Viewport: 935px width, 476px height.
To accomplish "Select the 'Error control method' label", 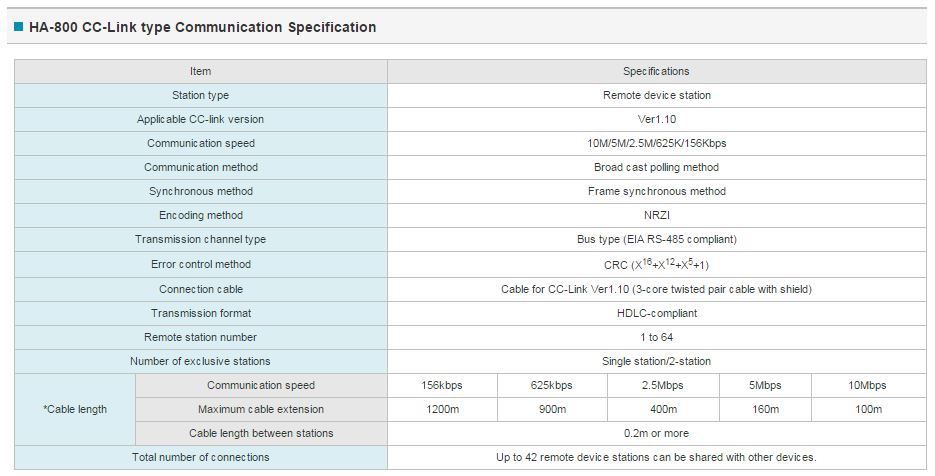I will coord(201,264).
